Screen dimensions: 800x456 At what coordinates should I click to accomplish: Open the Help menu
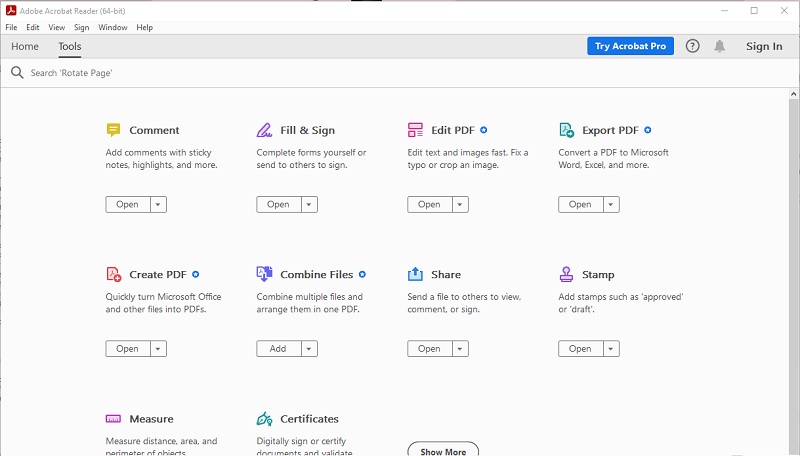point(144,28)
